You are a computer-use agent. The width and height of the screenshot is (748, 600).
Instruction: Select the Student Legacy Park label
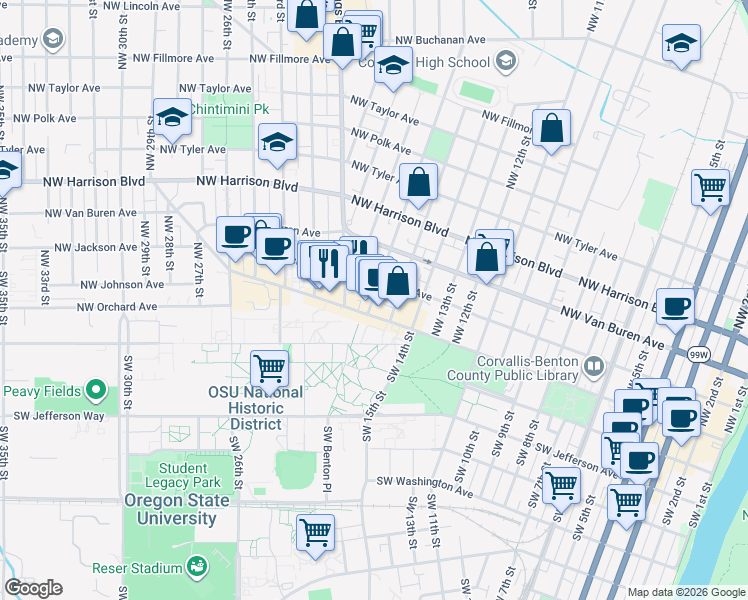click(x=183, y=475)
